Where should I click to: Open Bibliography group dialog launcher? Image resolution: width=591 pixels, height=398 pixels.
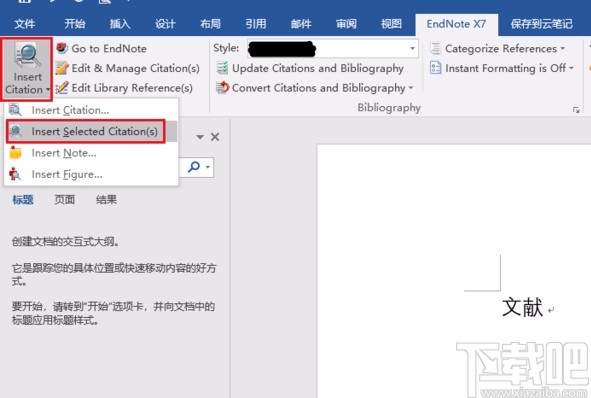click(x=576, y=110)
